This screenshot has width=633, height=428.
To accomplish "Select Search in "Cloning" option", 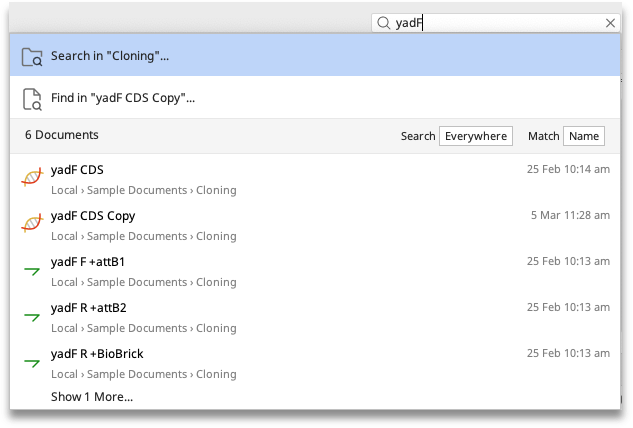I will pyautogui.click(x=315, y=55).
